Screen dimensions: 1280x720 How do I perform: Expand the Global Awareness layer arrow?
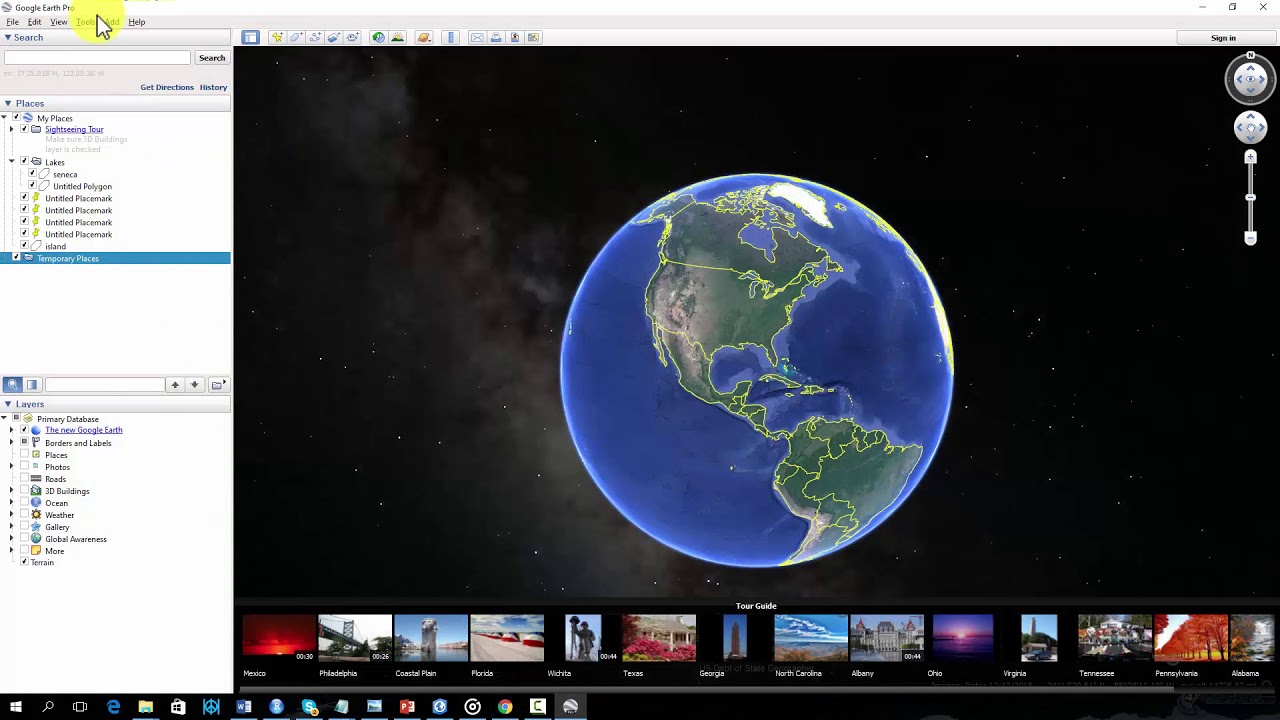11,539
